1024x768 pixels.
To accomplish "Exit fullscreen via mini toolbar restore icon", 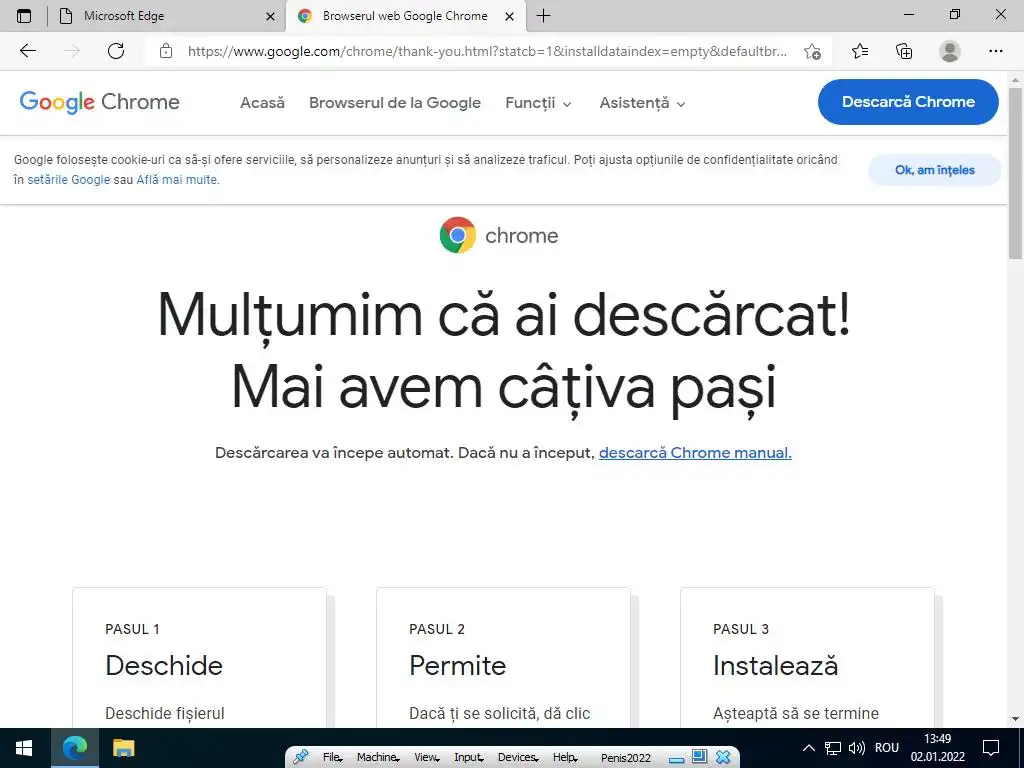I will (x=699, y=757).
